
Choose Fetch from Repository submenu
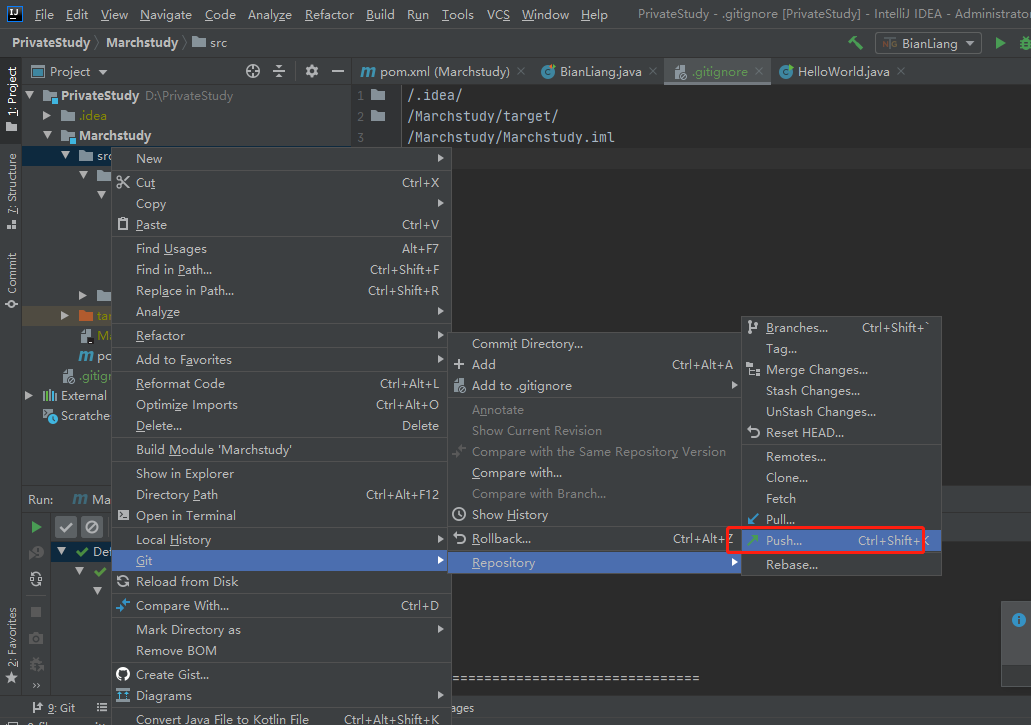click(x=841, y=498)
